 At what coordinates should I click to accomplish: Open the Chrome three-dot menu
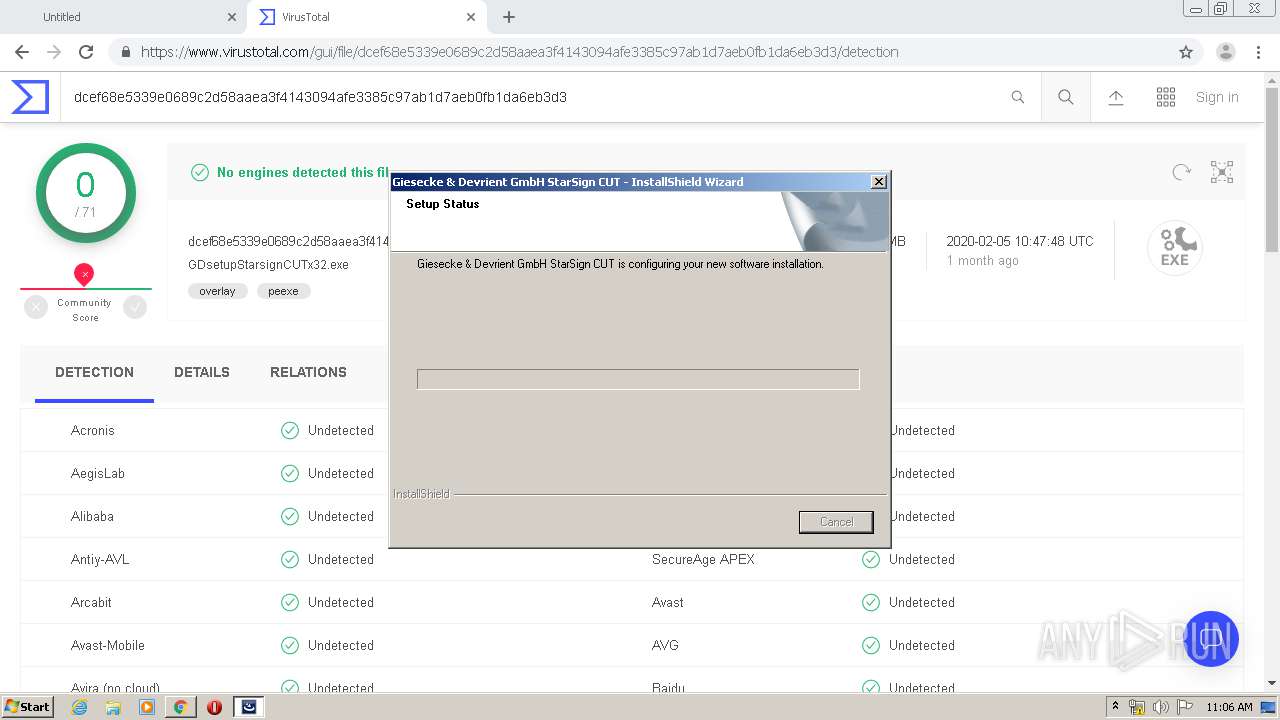point(1258,52)
